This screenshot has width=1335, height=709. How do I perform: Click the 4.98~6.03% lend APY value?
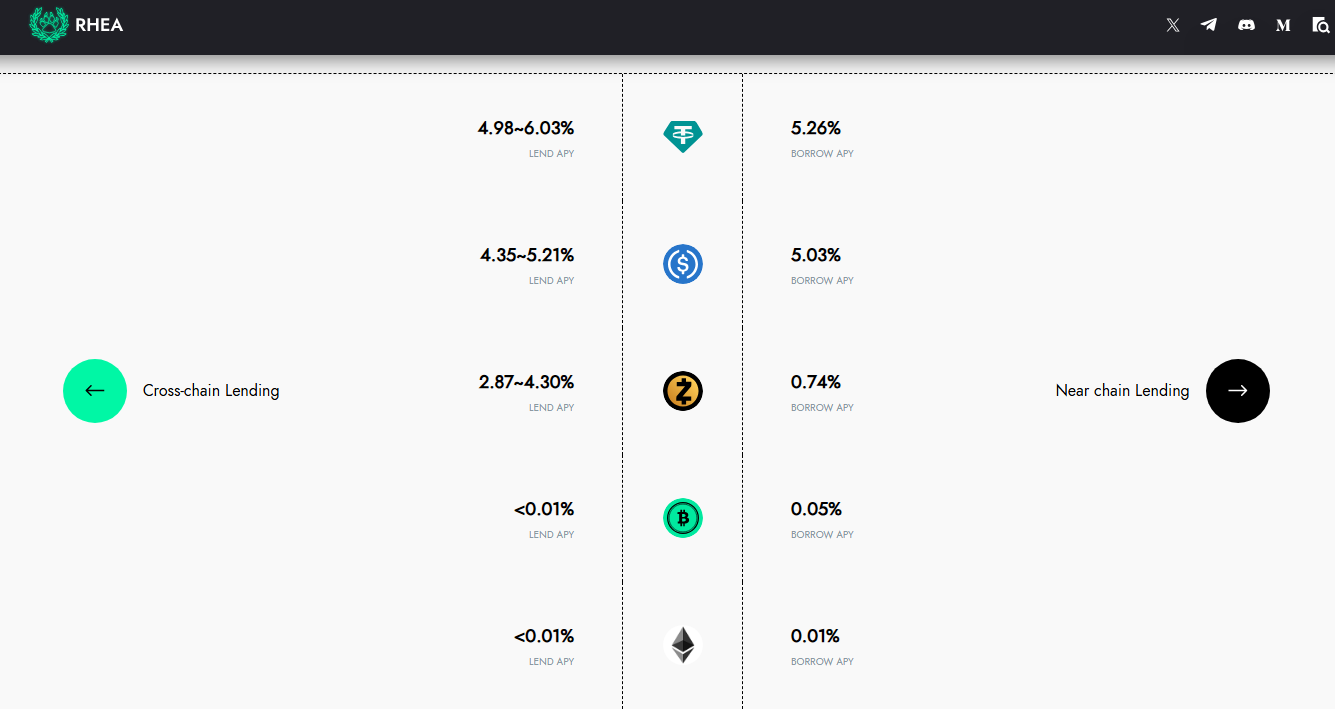pos(526,128)
